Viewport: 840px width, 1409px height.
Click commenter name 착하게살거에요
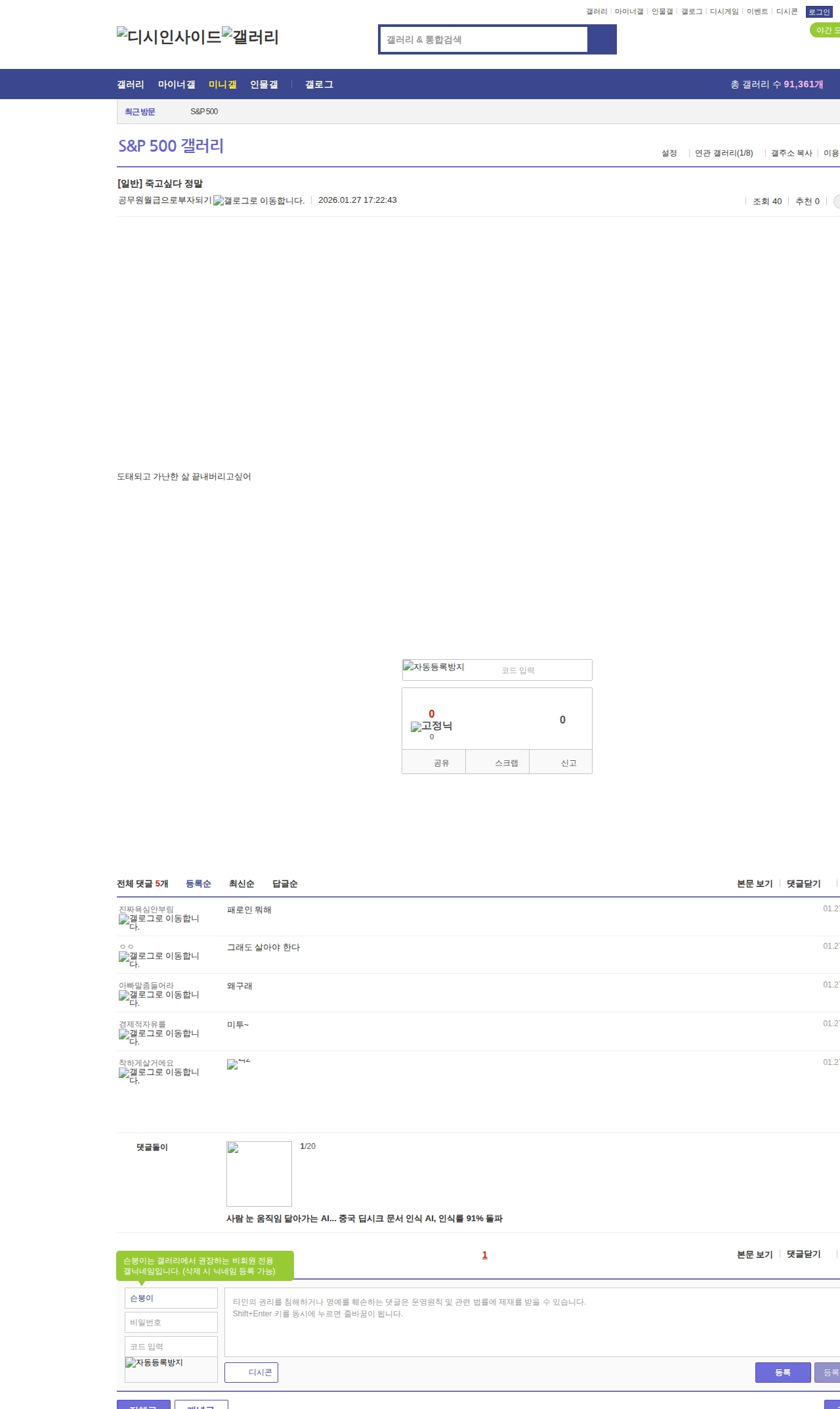tap(146, 1063)
